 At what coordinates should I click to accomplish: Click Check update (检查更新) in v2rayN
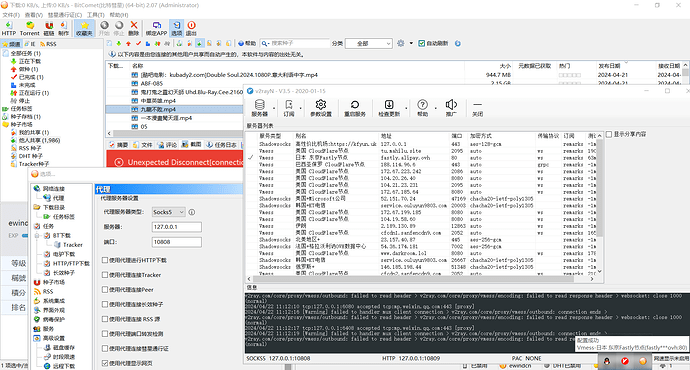(389, 108)
